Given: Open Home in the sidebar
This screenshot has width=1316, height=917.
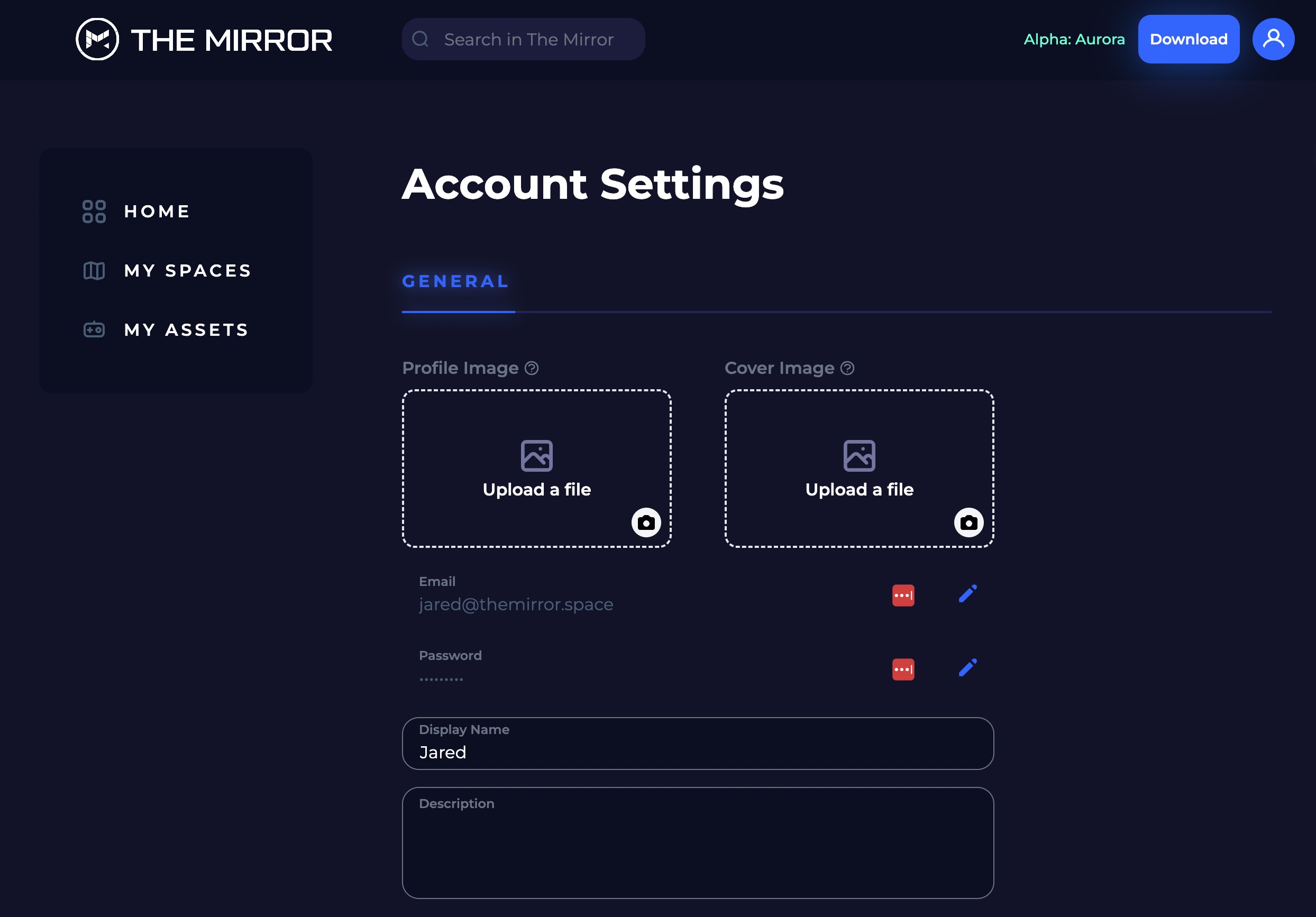Looking at the screenshot, I should coord(157,212).
